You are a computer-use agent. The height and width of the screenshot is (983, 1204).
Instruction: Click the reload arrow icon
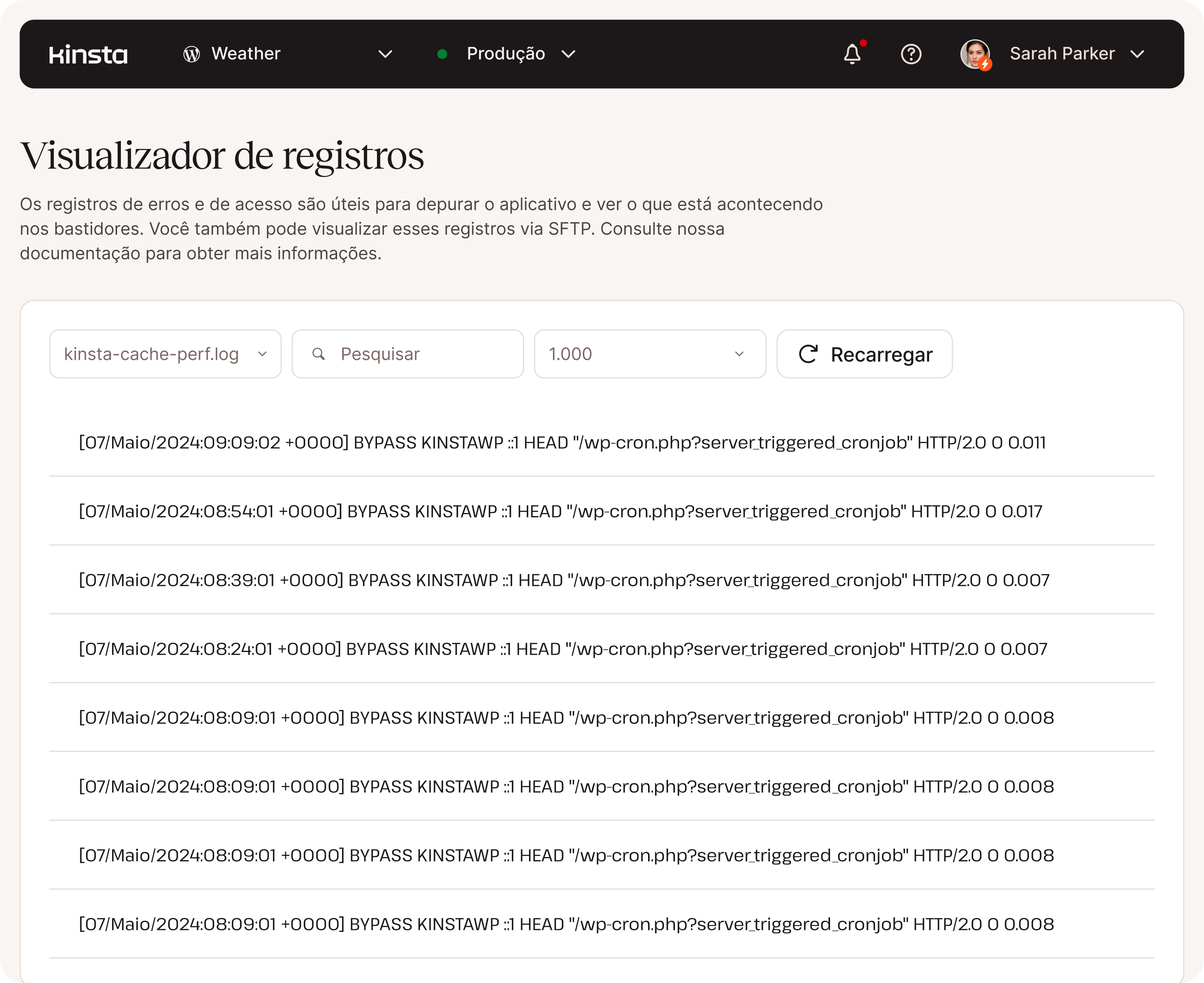pyautogui.click(x=808, y=354)
